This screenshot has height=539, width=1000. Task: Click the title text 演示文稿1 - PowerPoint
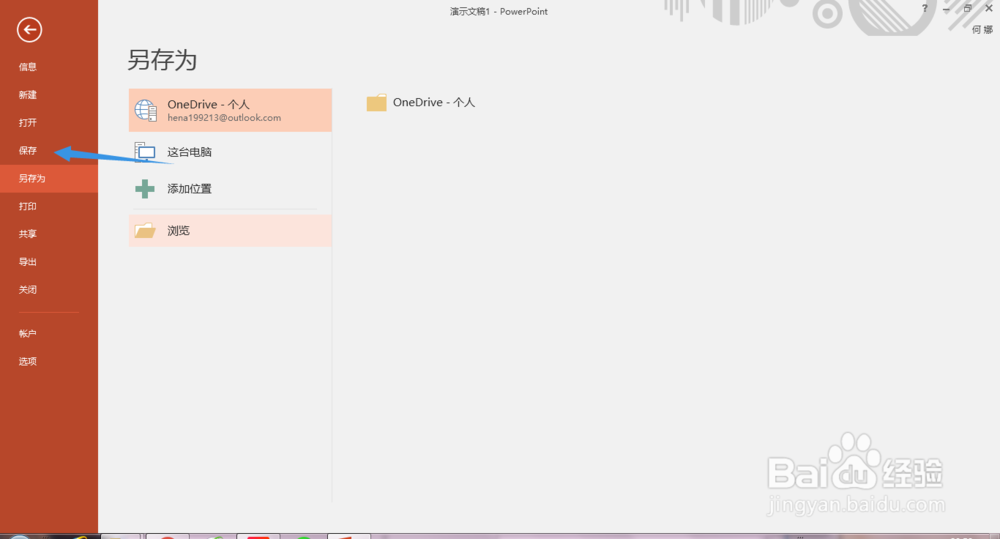pyautogui.click(x=499, y=11)
